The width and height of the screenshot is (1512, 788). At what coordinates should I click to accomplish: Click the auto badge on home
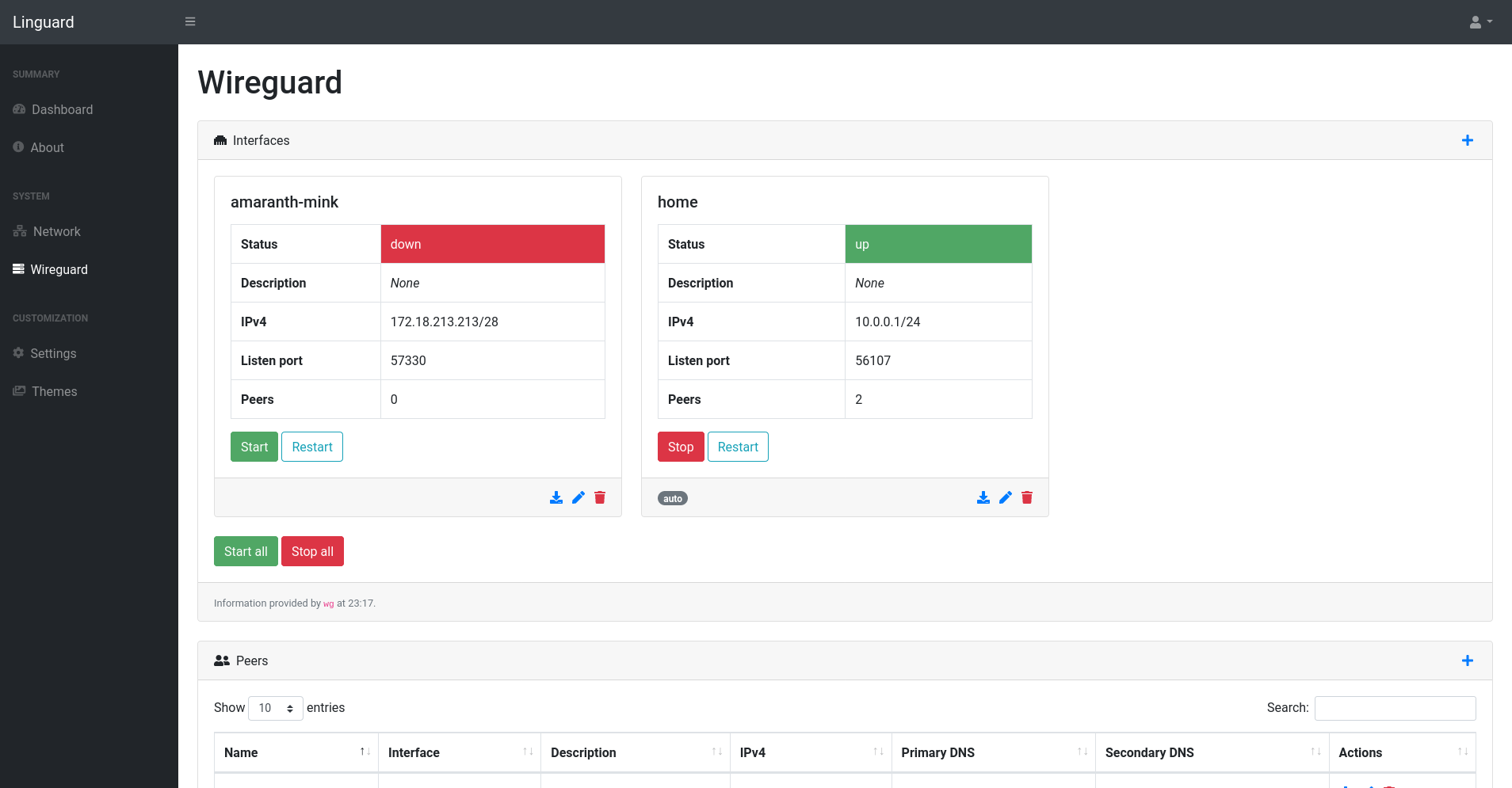(x=673, y=498)
